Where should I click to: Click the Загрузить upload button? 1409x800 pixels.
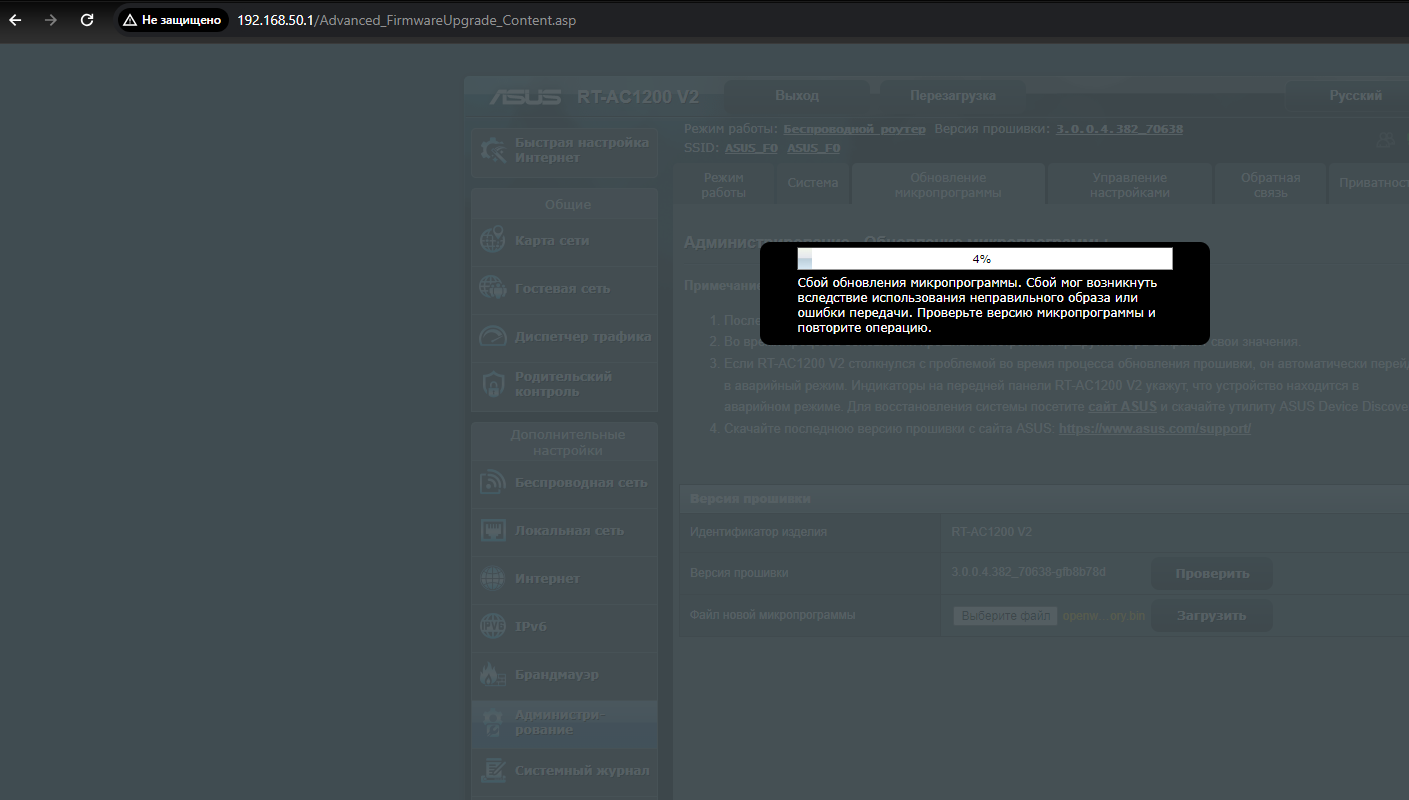1212,616
